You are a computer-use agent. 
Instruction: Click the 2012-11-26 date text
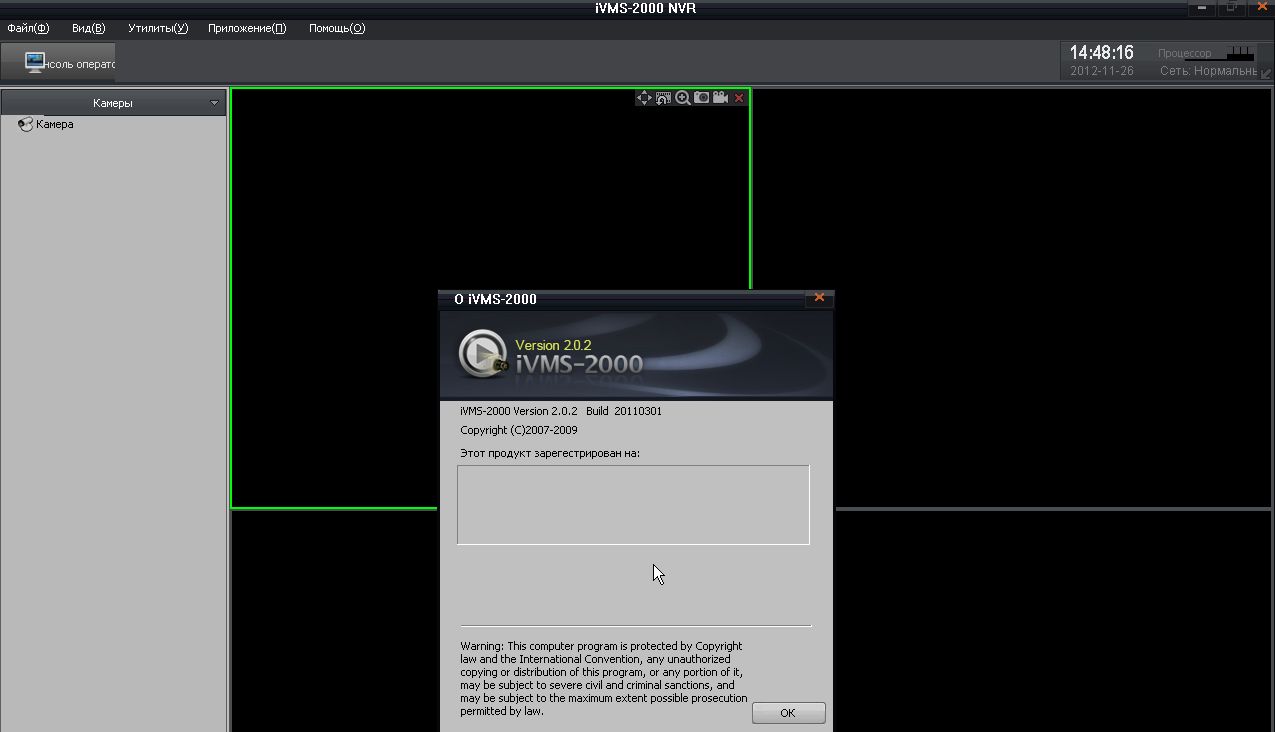click(x=1102, y=72)
